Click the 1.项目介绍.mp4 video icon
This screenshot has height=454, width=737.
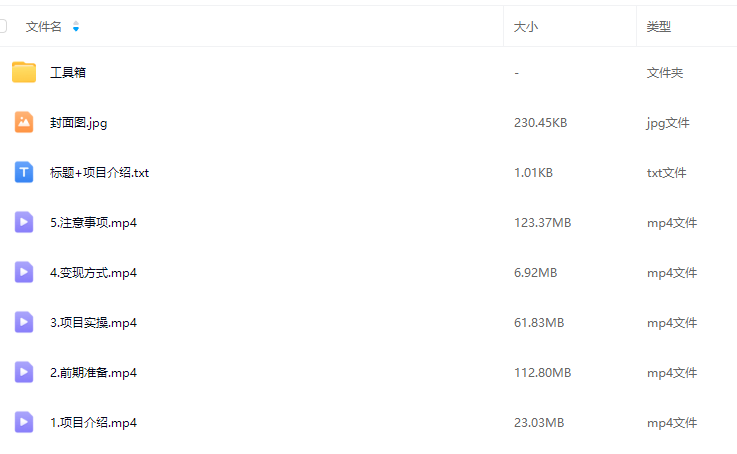(x=24, y=422)
